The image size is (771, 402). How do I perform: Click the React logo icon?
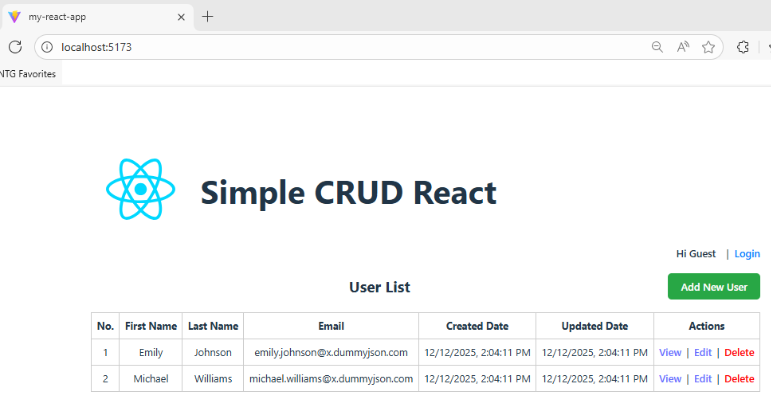pos(141,190)
